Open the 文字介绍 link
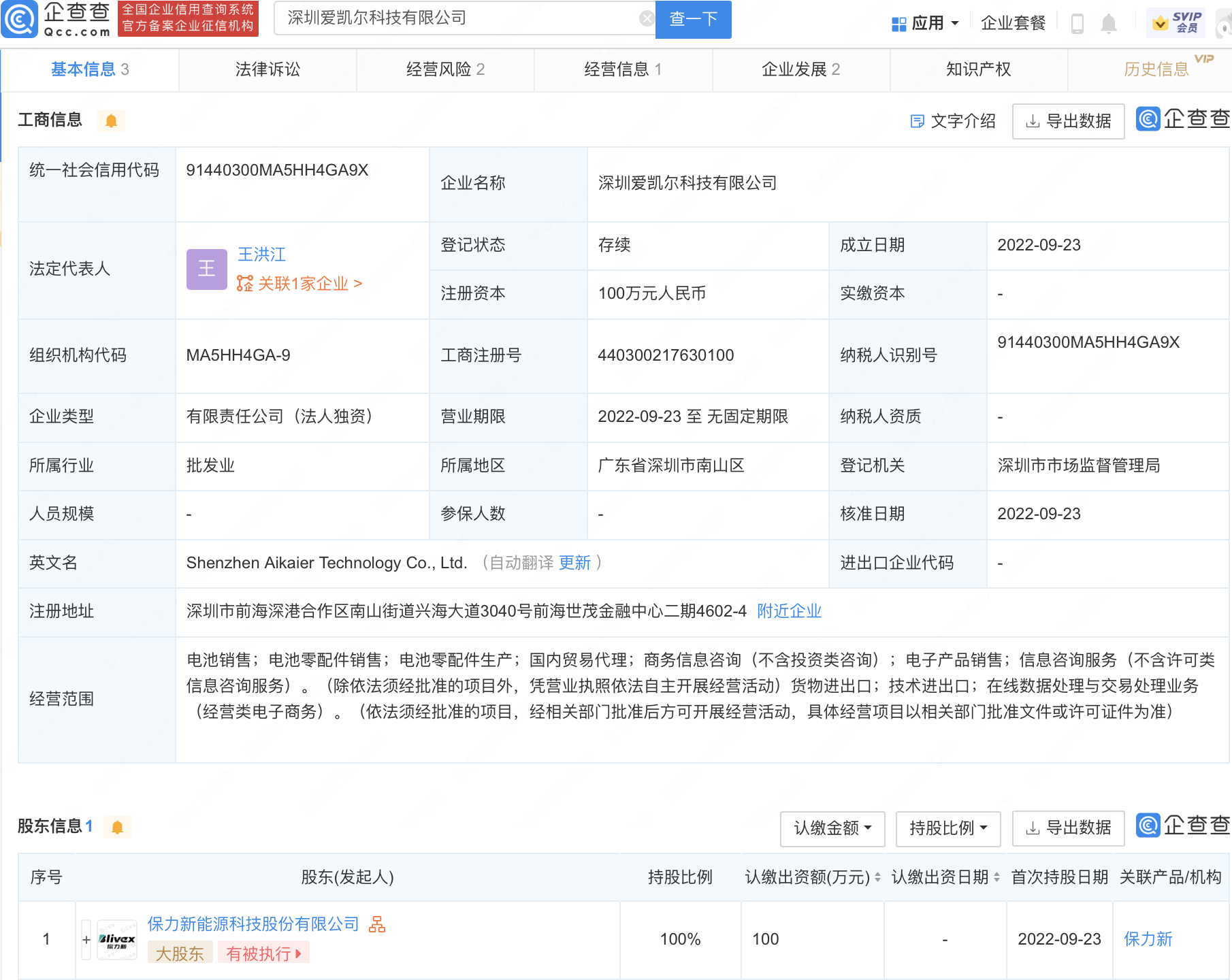This screenshot has height=980, width=1232. pos(953,121)
